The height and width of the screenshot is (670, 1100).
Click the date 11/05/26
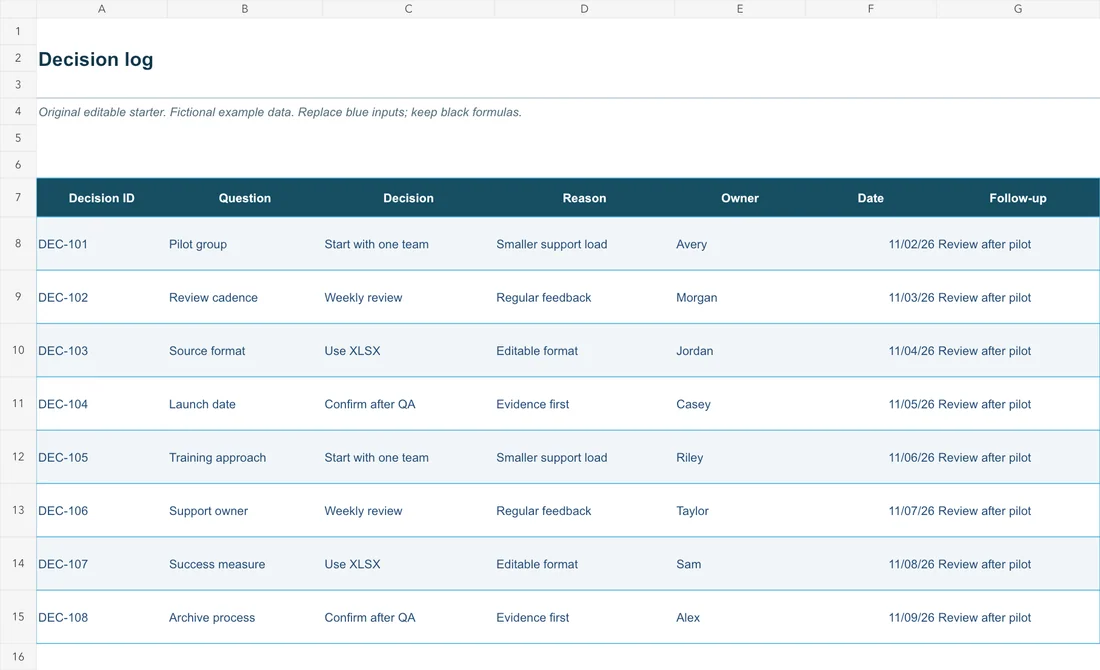point(911,404)
